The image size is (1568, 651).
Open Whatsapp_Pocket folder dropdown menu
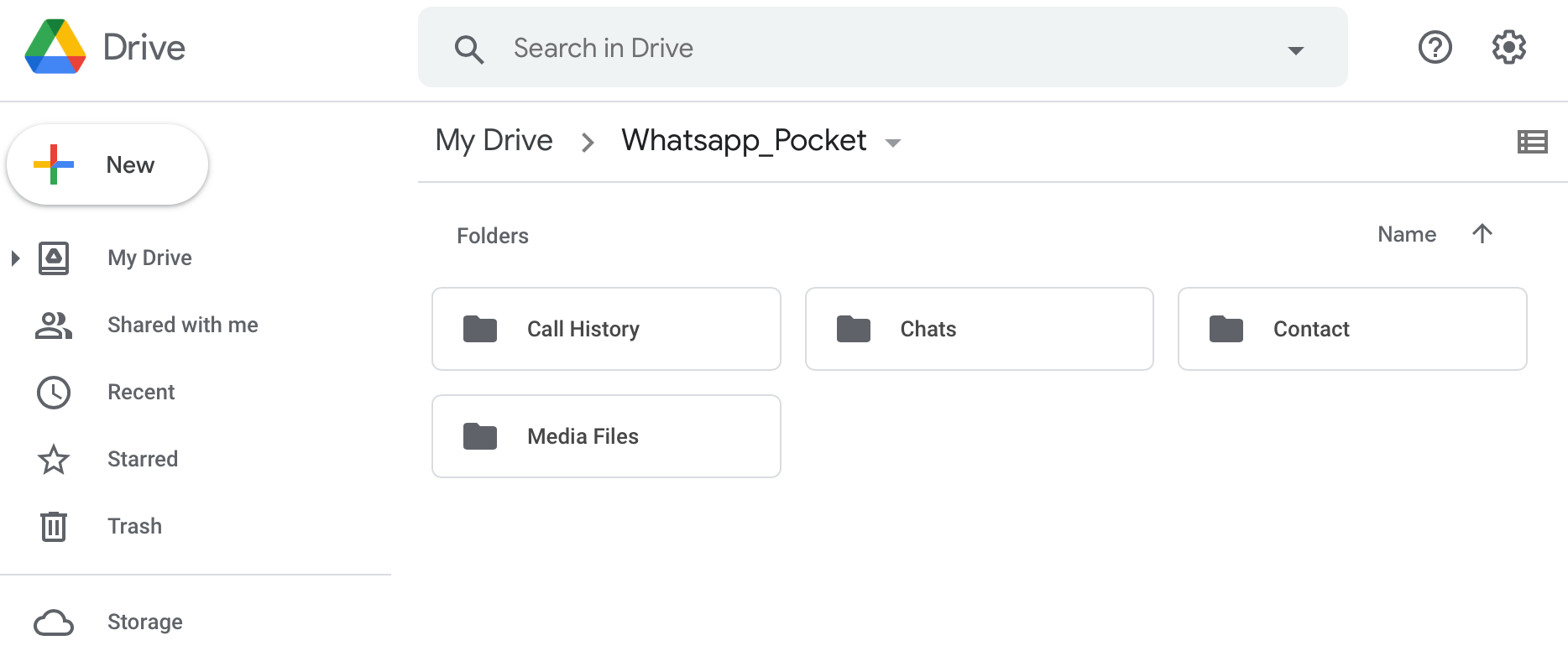tap(893, 143)
